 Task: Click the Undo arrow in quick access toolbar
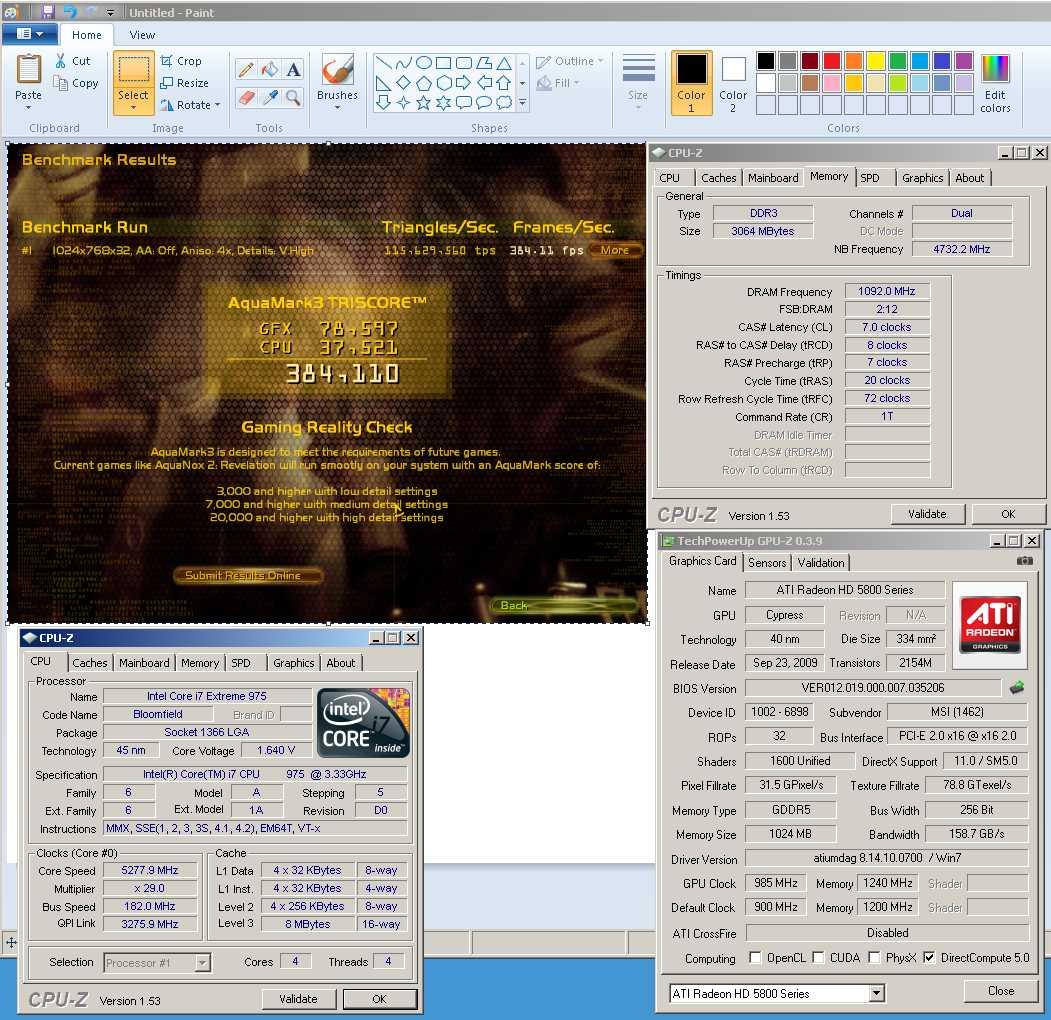(69, 12)
